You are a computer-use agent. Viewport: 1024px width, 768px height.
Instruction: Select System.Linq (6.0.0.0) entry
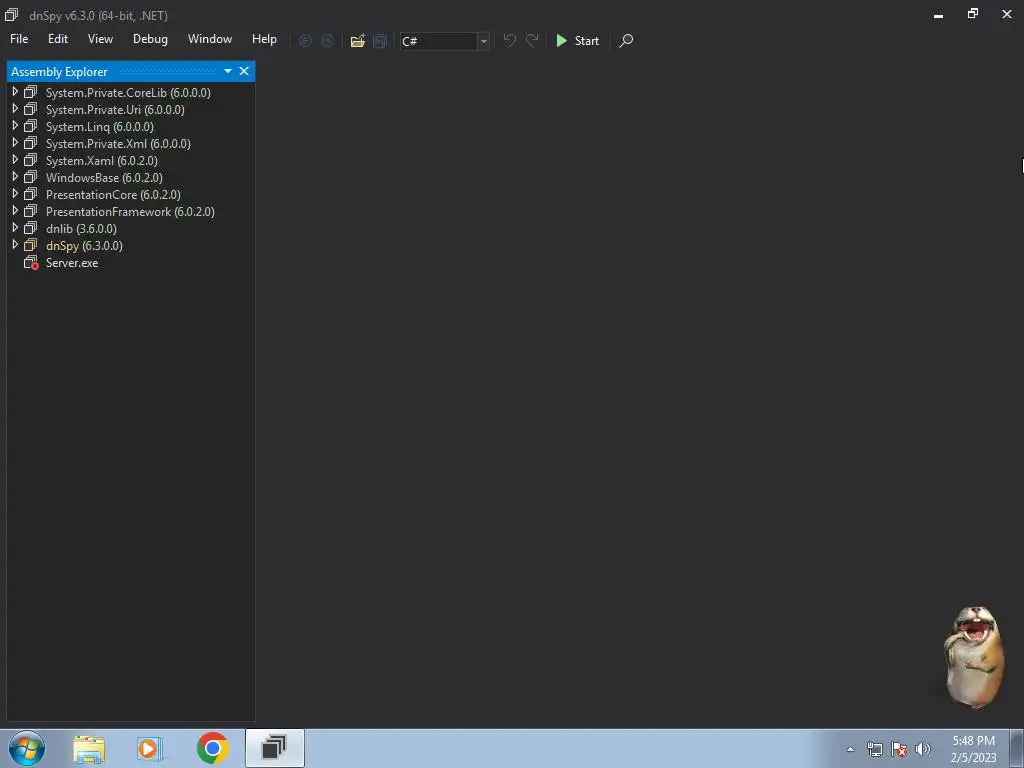point(99,127)
